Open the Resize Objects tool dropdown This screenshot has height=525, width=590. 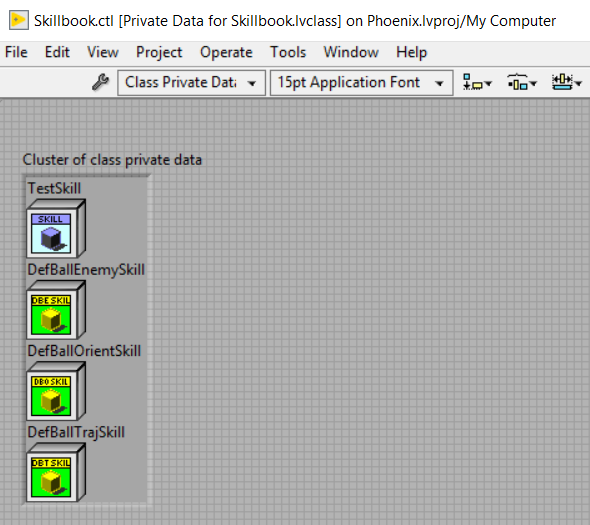[x=567, y=82]
